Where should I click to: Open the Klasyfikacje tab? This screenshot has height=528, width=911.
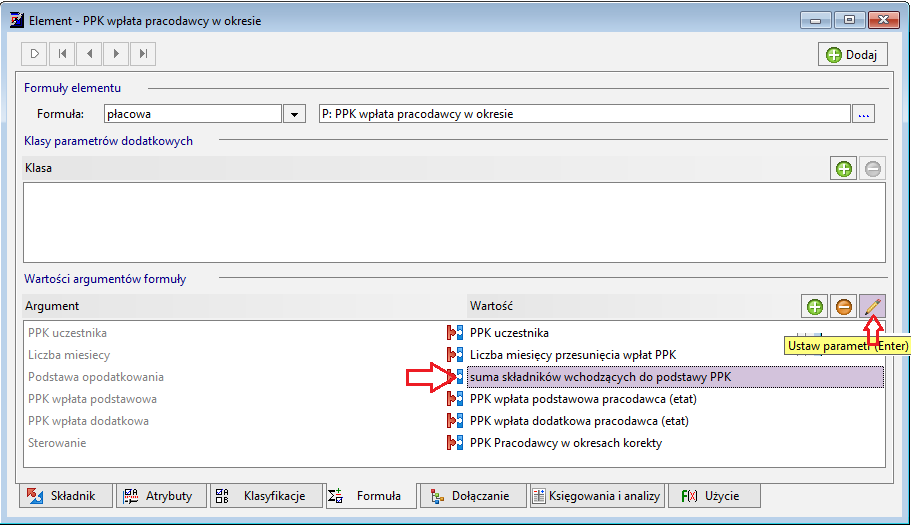[x=266, y=496]
